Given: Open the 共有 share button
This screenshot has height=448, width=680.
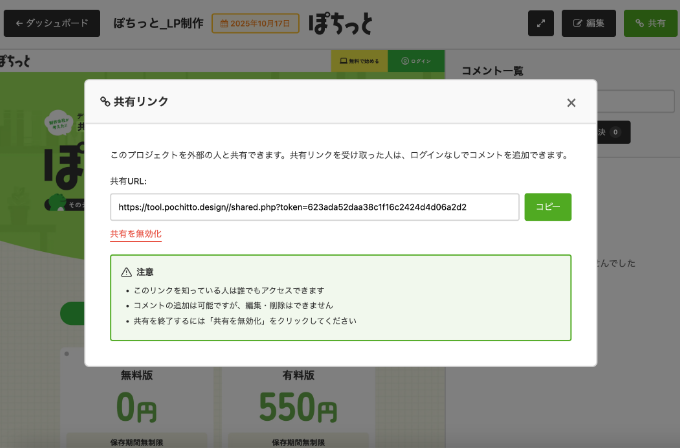Looking at the screenshot, I should [x=649, y=23].
